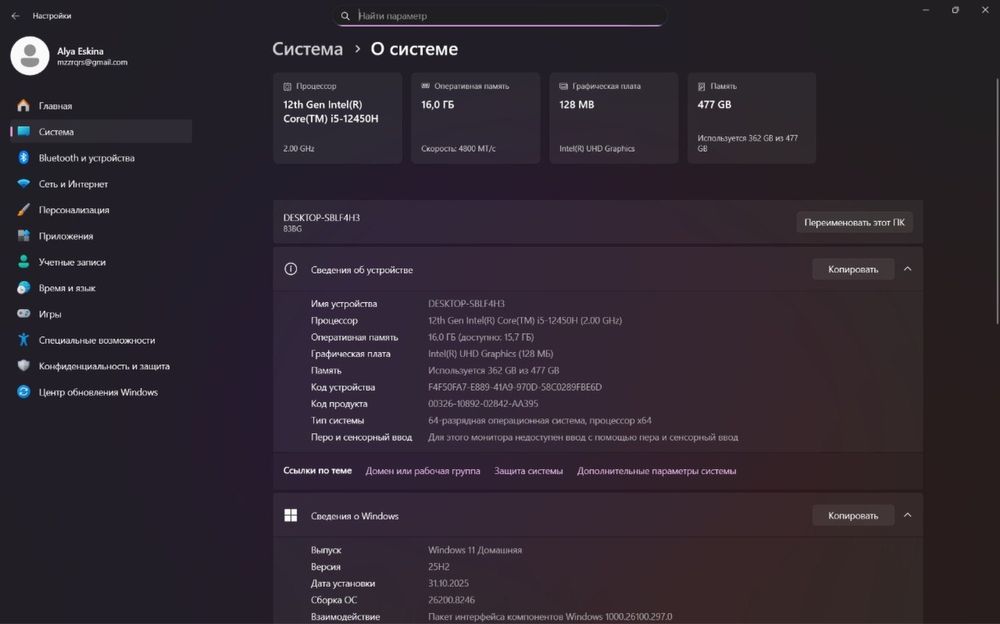Image resolution: width=1000 pixels, height=624 pixels.
Task: Copy device info with Копировать button
Action: click(x=853, y=269)
